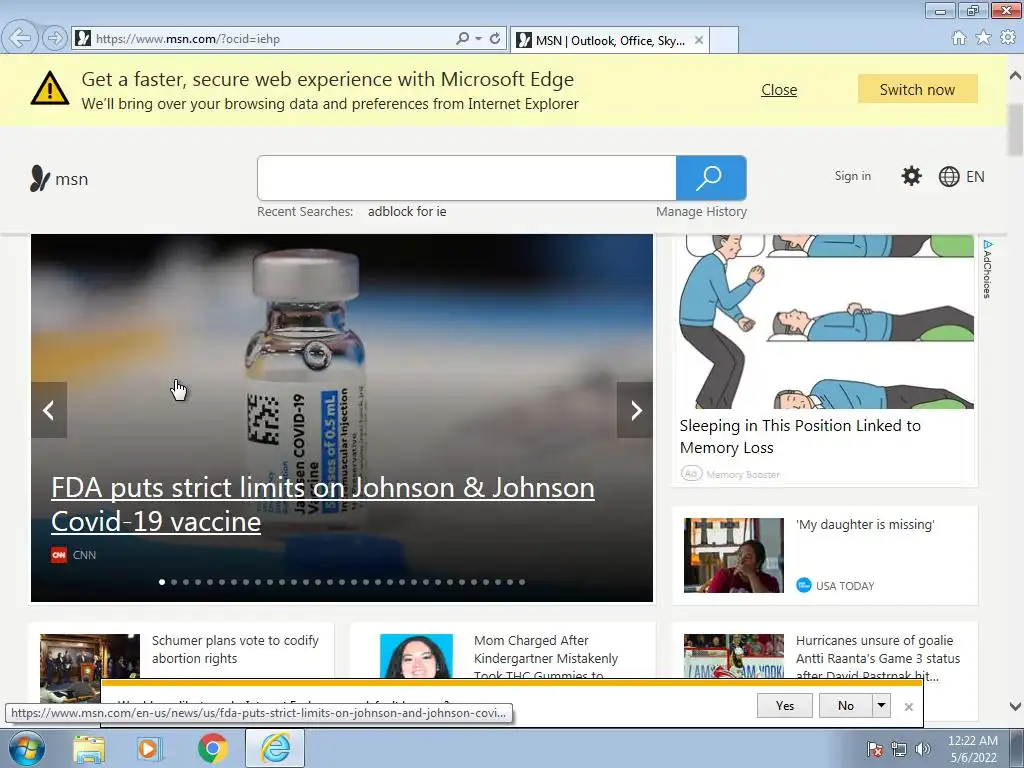Open 'My daughter is missing' story
The height and width of the screenshot is (768, 1024).
tap(865, 524)
